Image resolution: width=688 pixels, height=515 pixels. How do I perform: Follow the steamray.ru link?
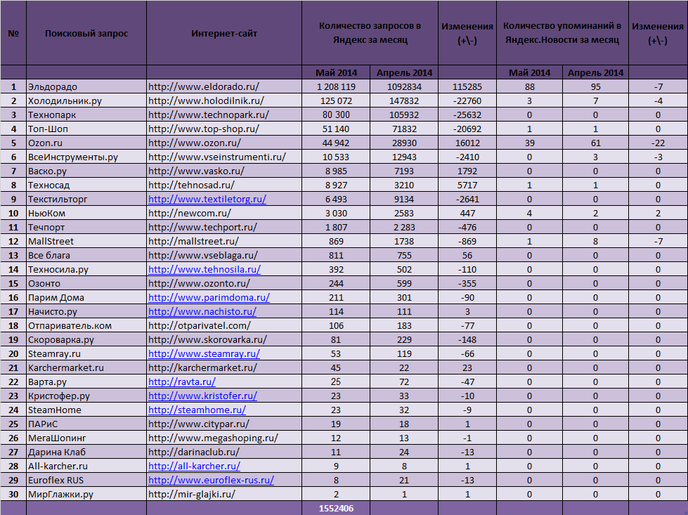click(x=204, y=354)
